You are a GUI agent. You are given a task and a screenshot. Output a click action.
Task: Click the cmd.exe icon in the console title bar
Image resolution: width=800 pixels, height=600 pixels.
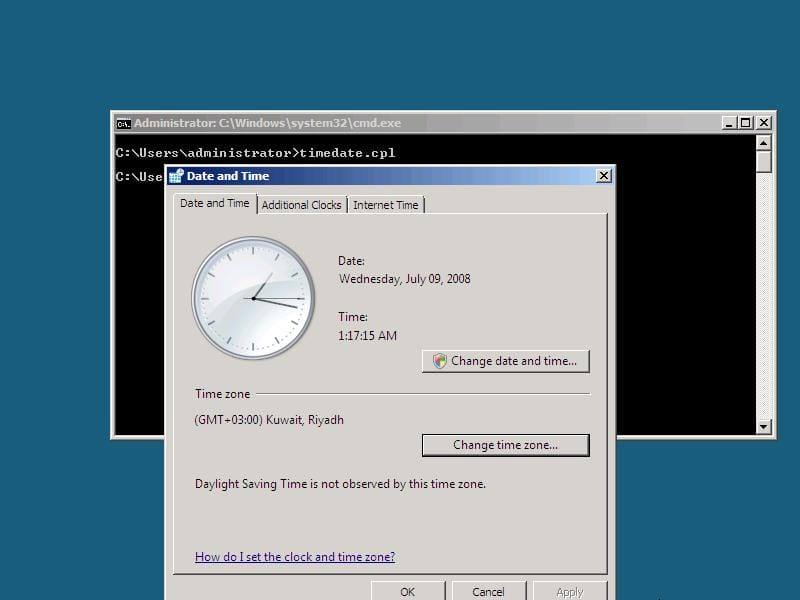pos(124,123)
